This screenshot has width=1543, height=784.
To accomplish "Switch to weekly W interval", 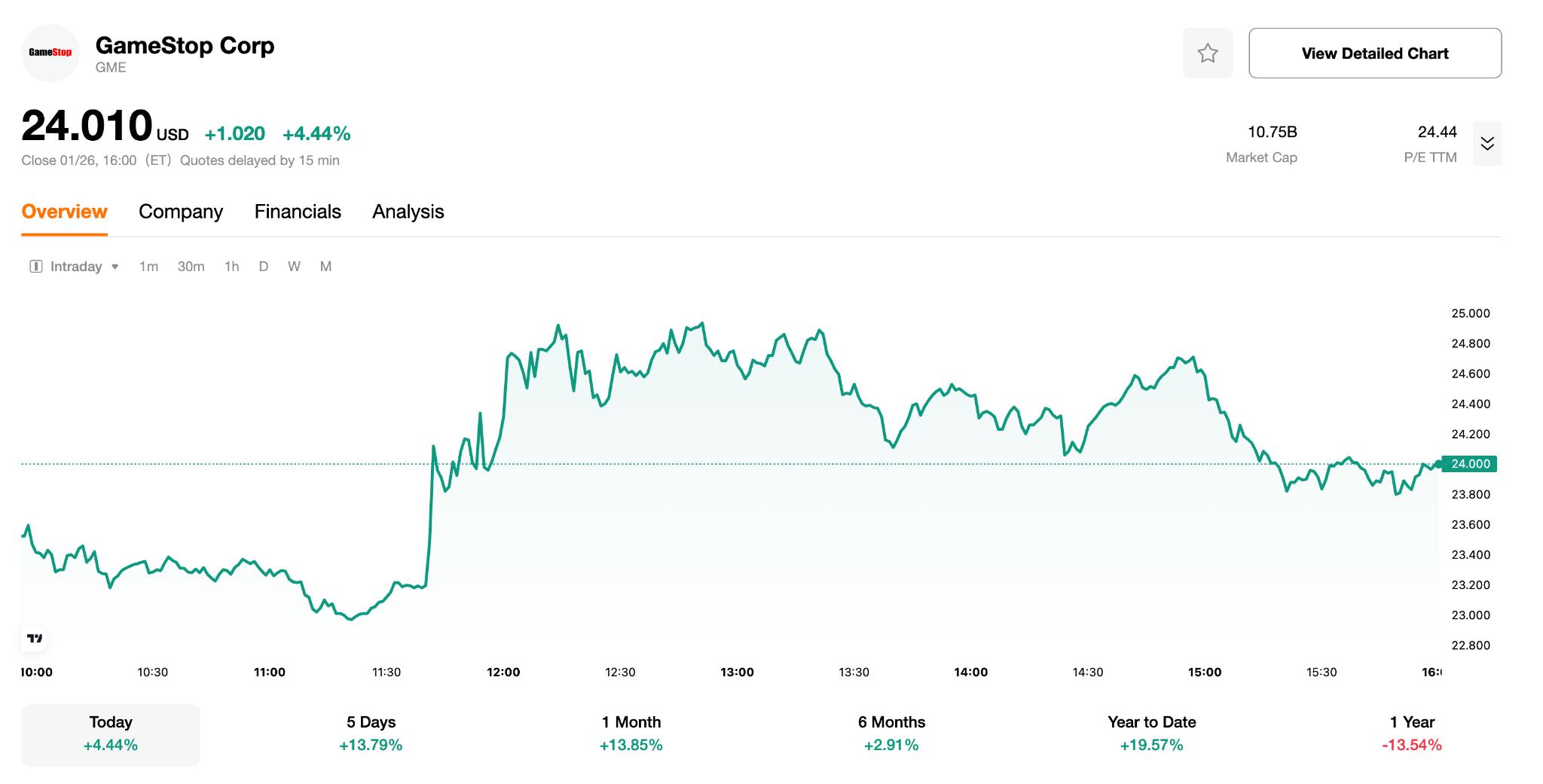I will [x=294, y=267].
